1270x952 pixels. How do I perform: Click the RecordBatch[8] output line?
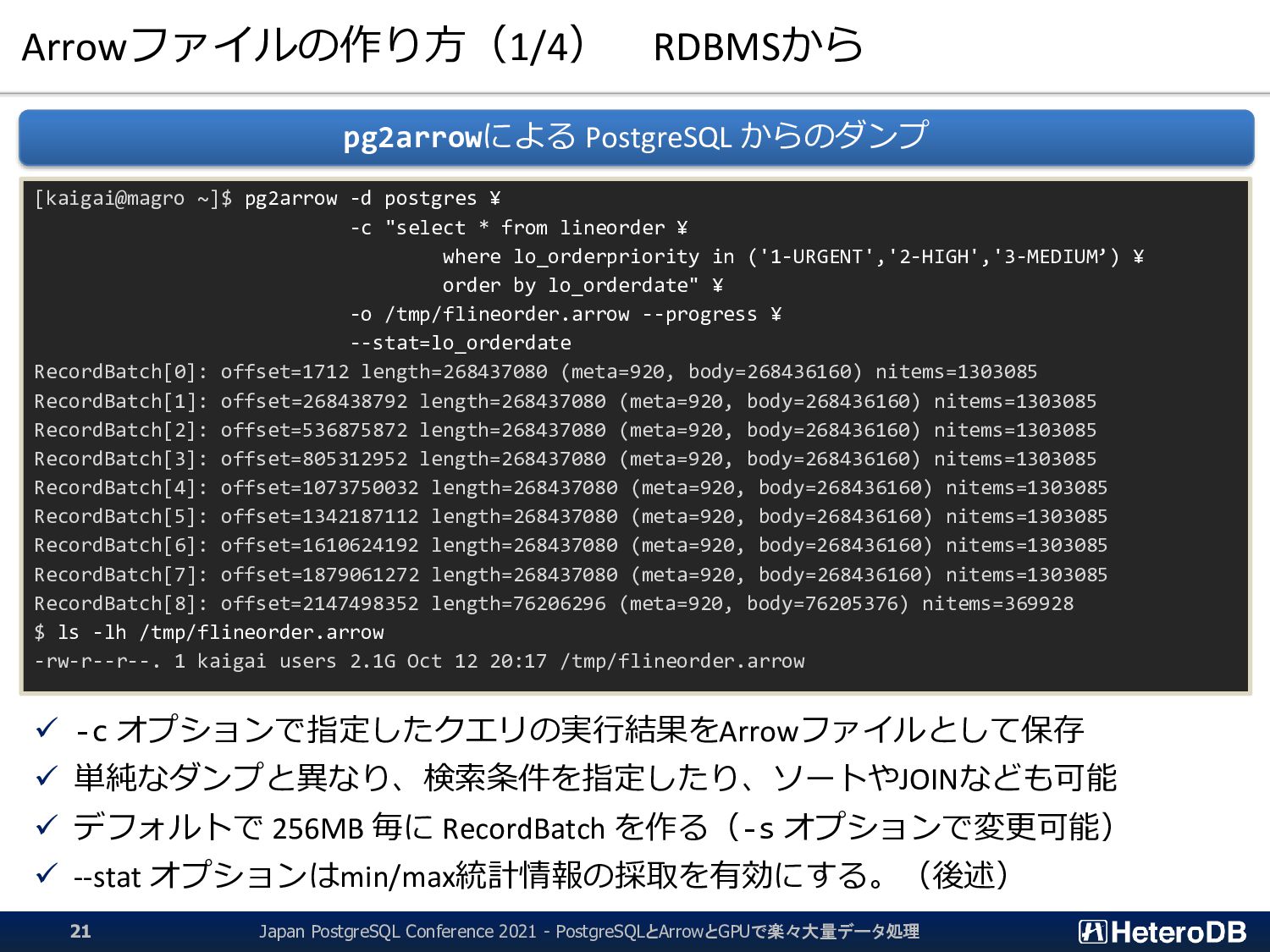tap(554, 603)
